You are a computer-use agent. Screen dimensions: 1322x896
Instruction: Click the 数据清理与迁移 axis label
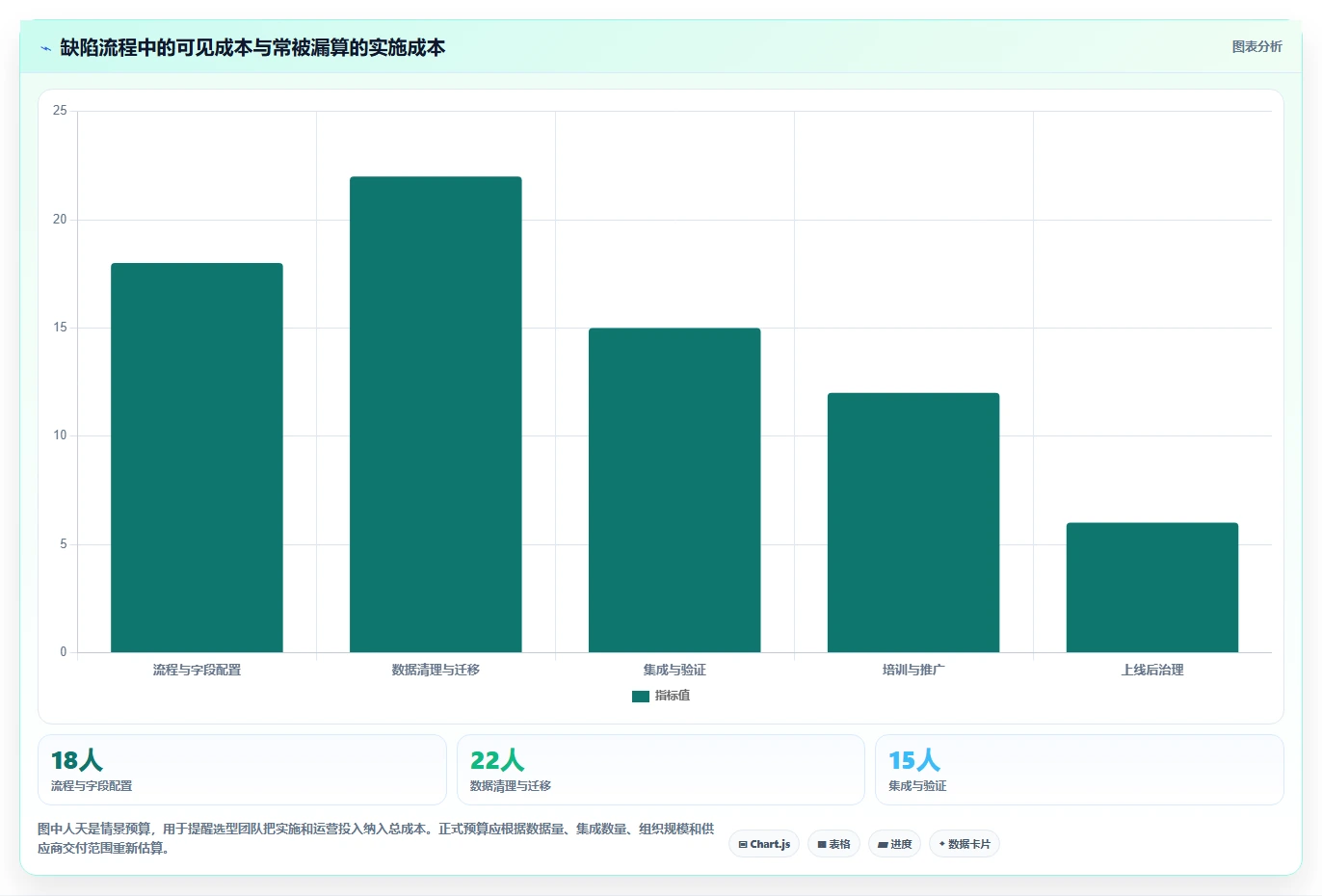436,670
